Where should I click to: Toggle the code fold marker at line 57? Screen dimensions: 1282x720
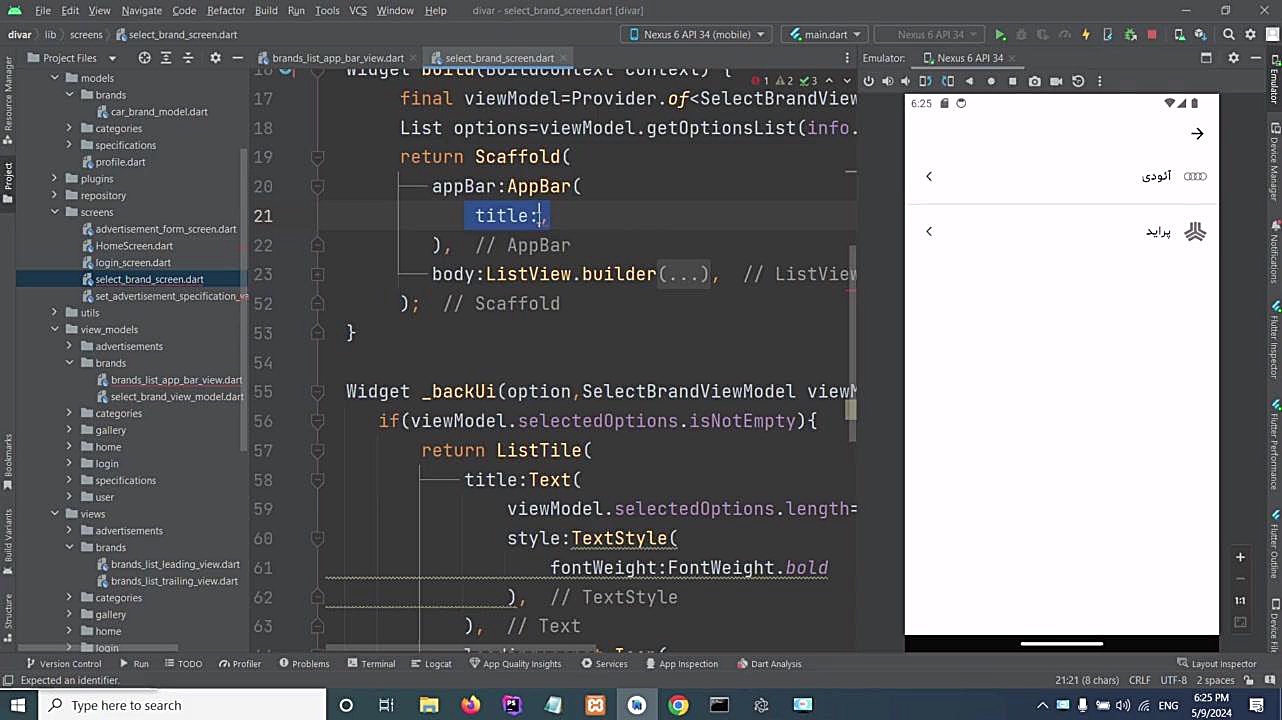(317, 450)
